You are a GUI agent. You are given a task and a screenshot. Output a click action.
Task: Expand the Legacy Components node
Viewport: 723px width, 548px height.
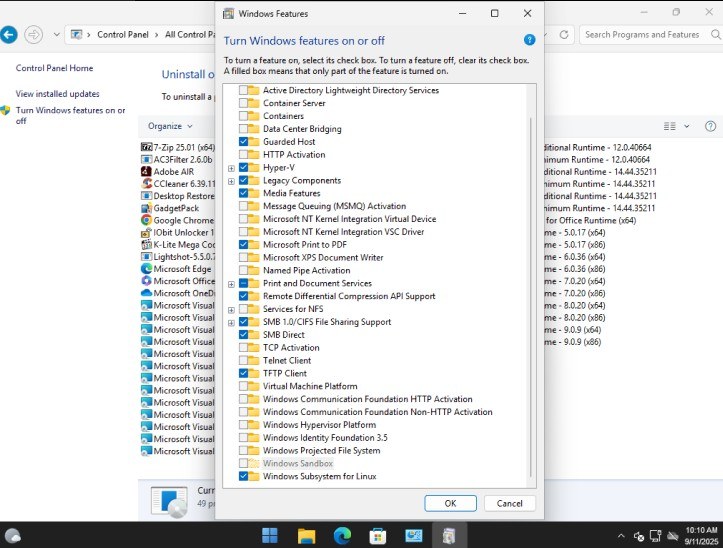point(231,181)
